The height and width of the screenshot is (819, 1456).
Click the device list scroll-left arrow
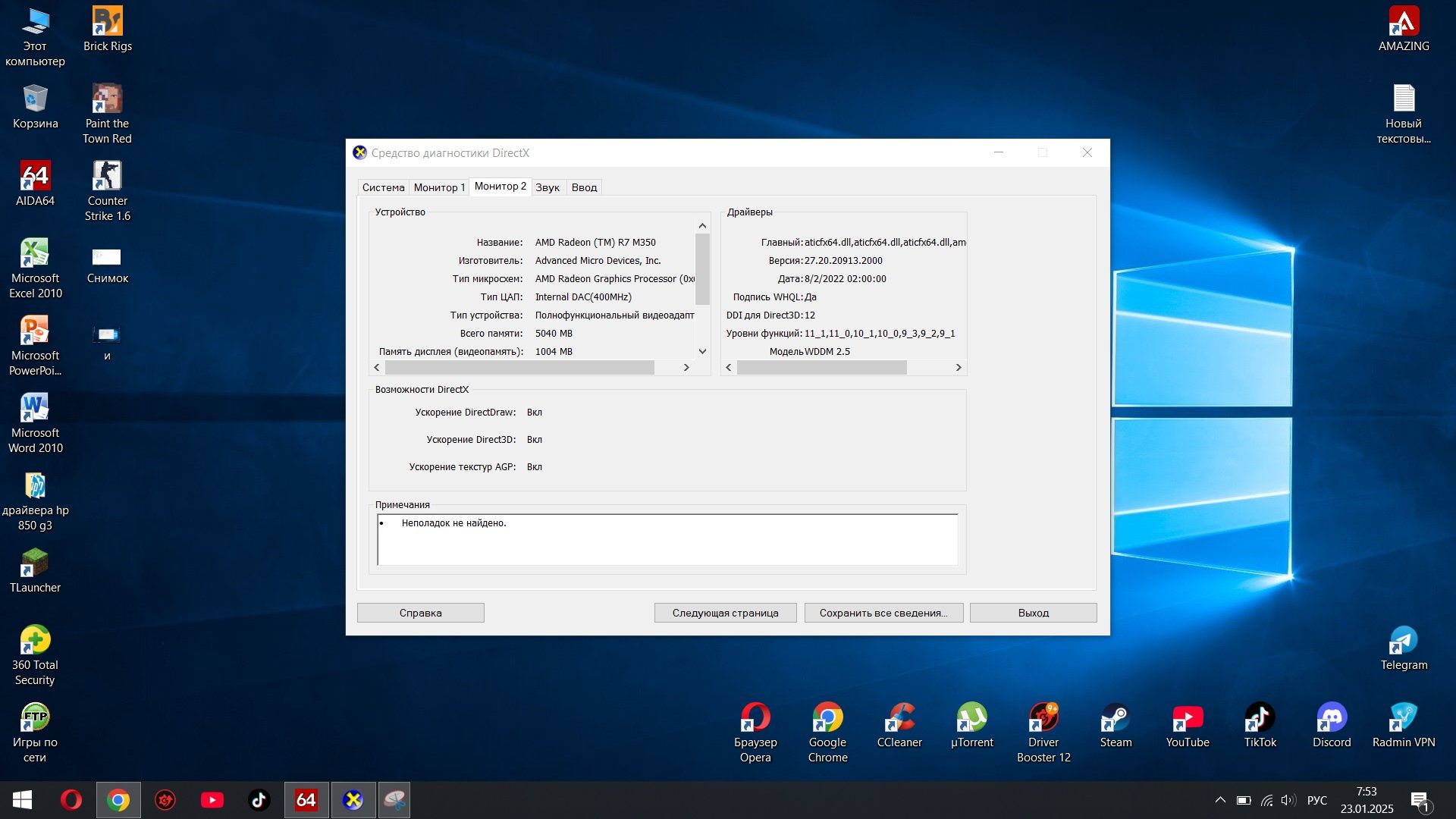[377, 367]
